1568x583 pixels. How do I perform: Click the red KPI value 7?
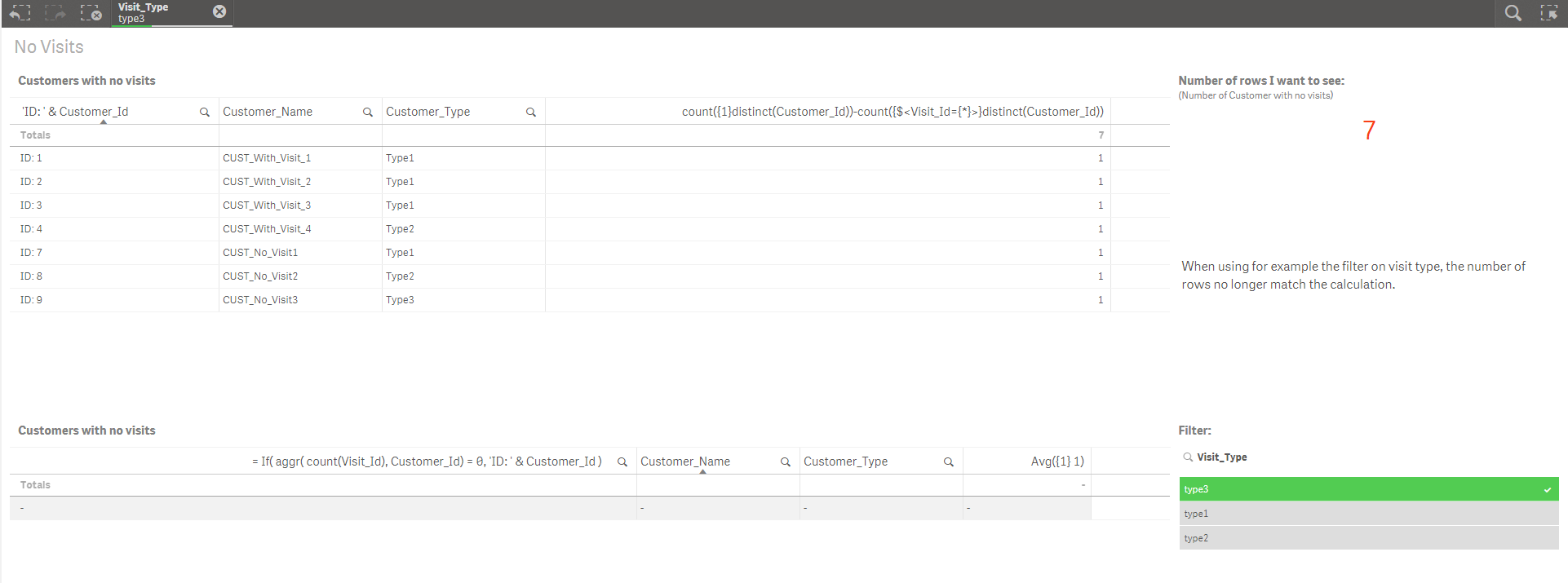click(x=1369, y=130)
